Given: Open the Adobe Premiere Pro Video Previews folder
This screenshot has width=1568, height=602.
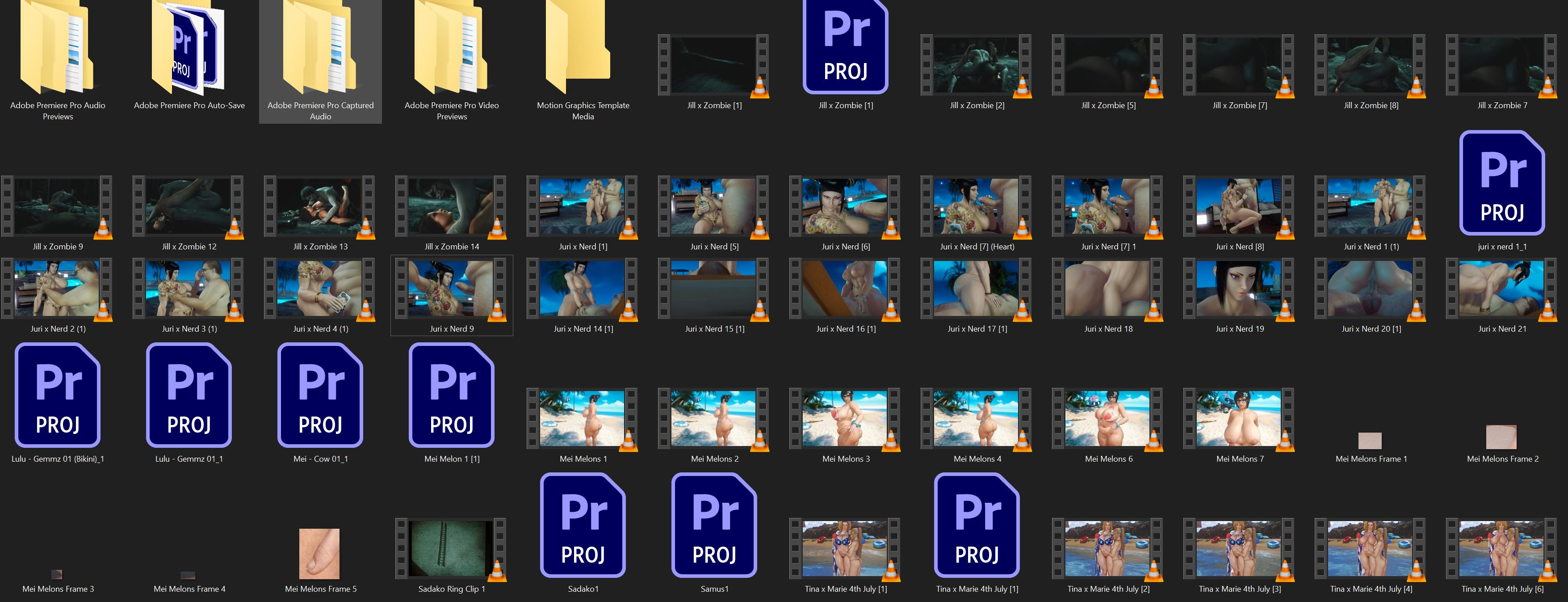Looking at the screenshot, I should point(452,47).
